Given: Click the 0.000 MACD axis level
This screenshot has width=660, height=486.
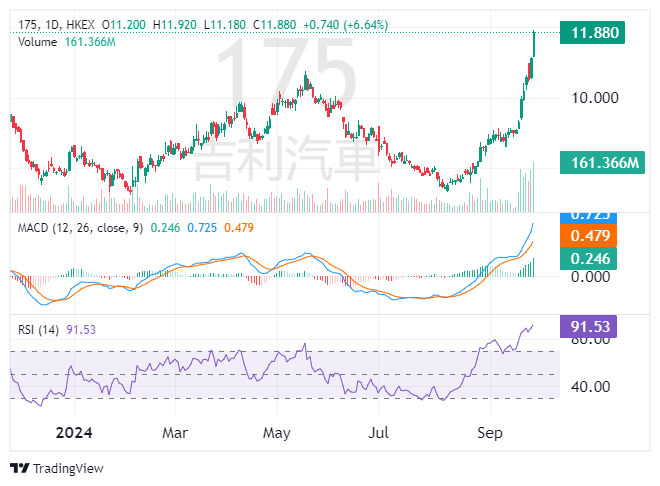Looking at the screenshot, I should point(590,276).
